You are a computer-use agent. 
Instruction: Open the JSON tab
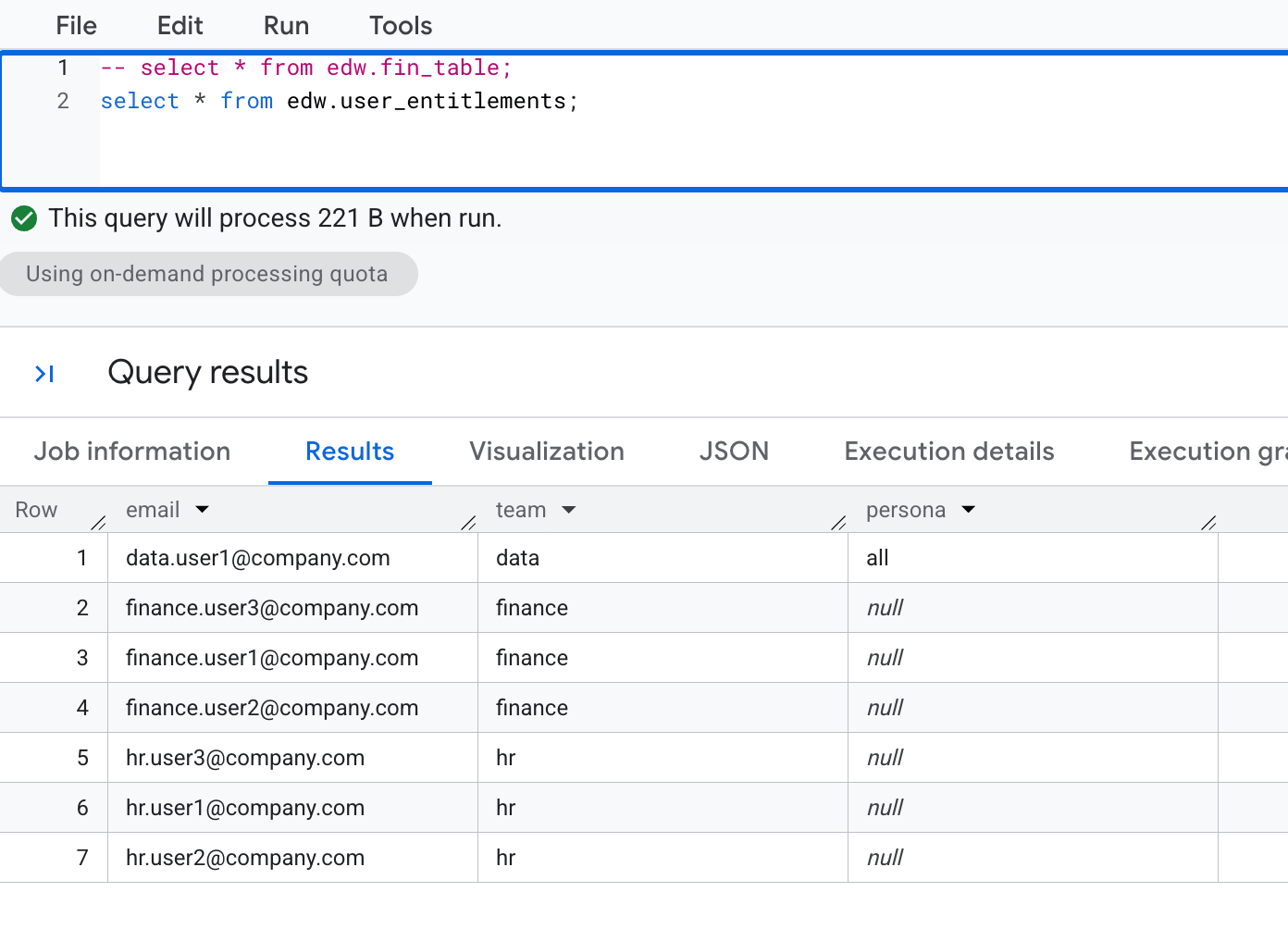pos(734,452)
